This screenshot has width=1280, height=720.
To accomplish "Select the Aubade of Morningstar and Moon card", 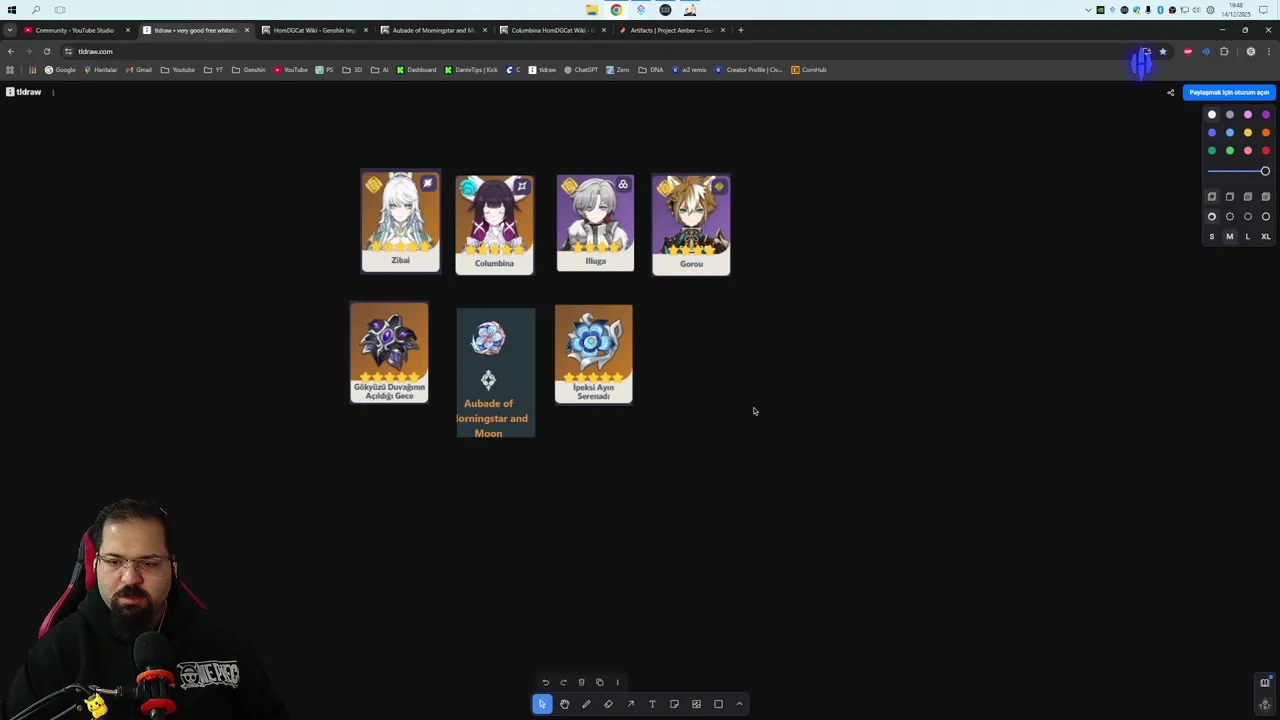I will [x=496, y=373].
